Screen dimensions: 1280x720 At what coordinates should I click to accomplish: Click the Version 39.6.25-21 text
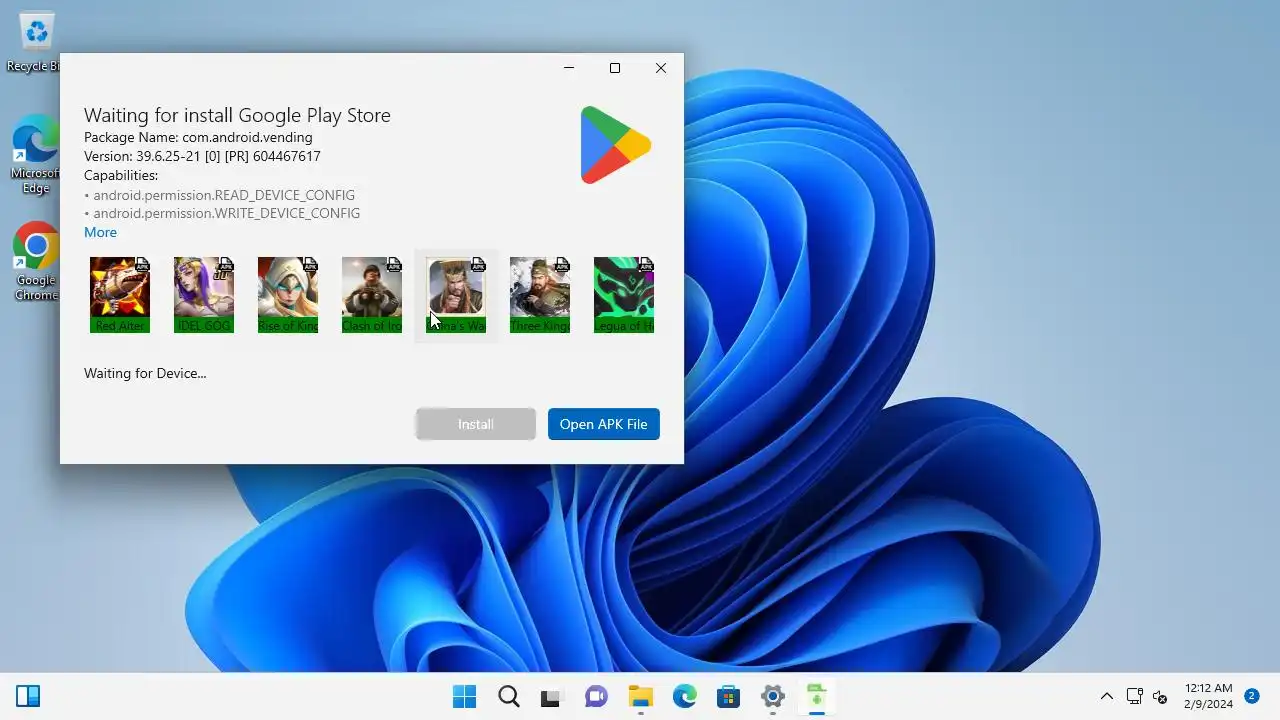(202, 156)
